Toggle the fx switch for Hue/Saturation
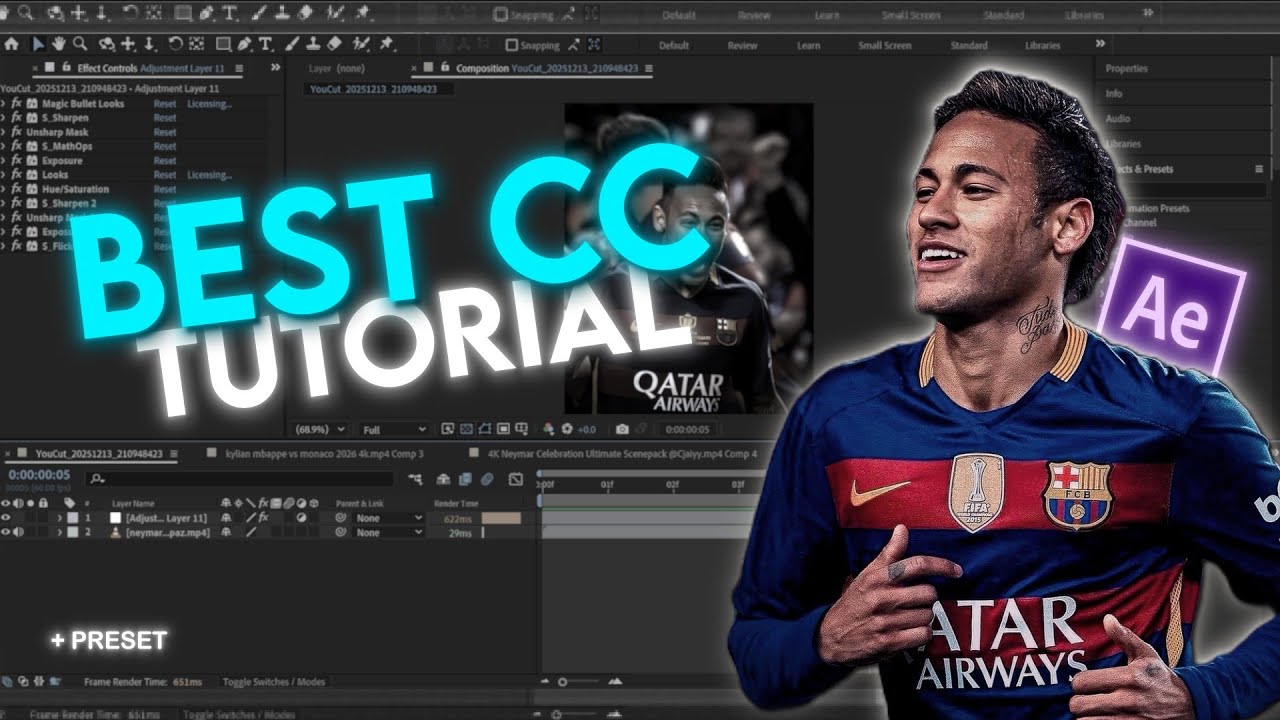The width and height of the screenshot is (1280, 720). (x=16, y=189)
